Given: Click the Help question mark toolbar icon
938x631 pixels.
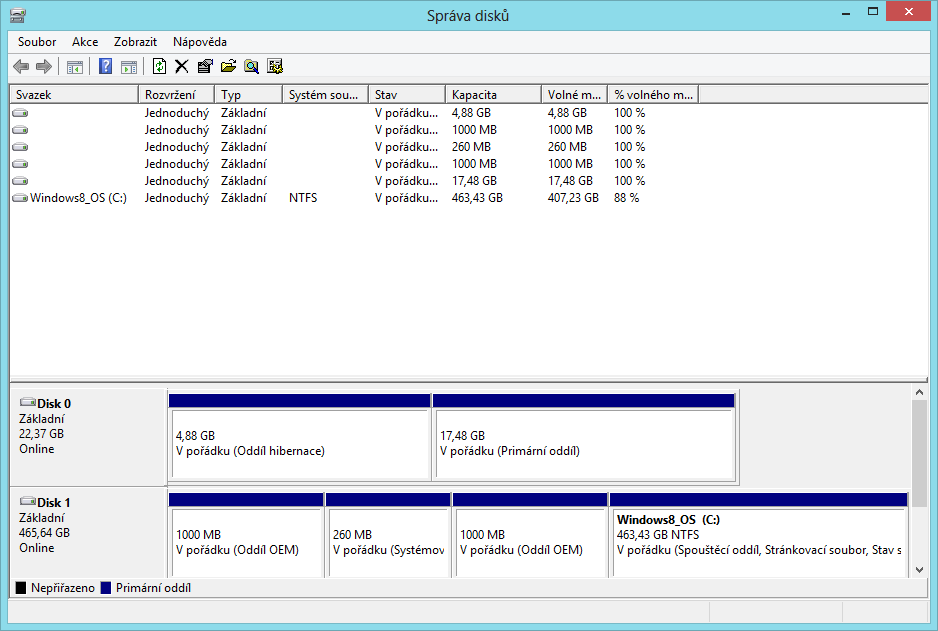Looking at the screenshot, I should [x=105, y=67].
